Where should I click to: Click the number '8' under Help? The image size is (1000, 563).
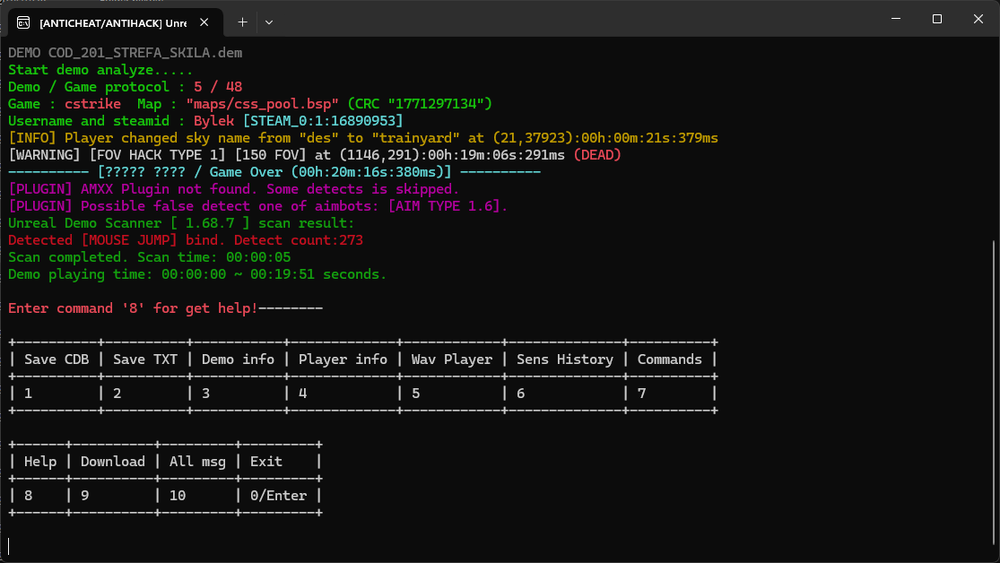pyautogui.click(x=28, y=495)
